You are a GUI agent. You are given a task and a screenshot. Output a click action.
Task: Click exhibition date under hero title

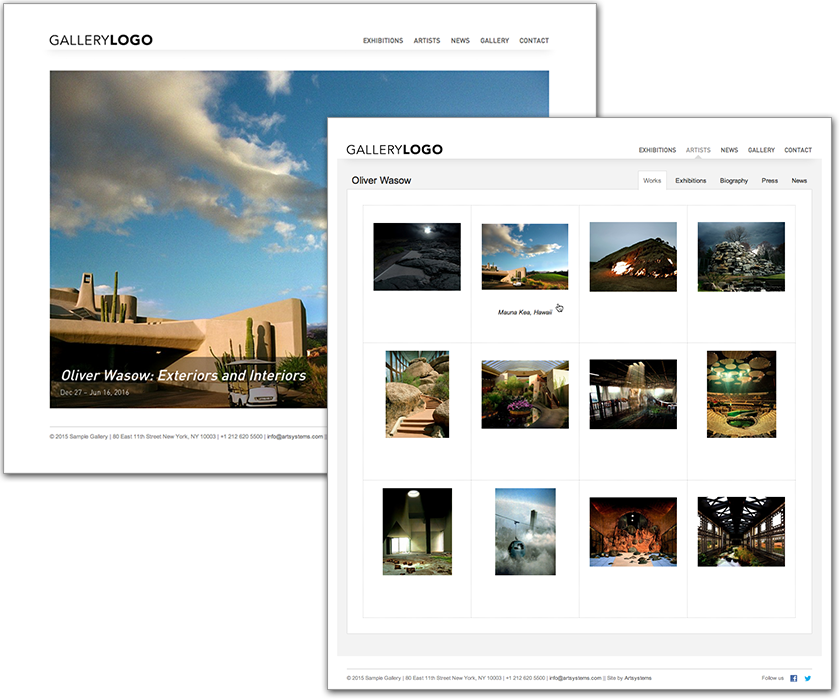coord(94,393)
